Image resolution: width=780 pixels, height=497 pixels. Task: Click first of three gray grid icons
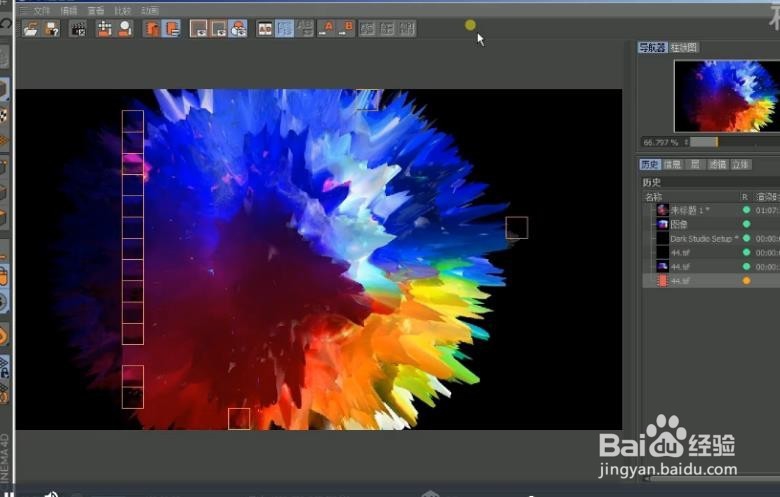[368, 29]
